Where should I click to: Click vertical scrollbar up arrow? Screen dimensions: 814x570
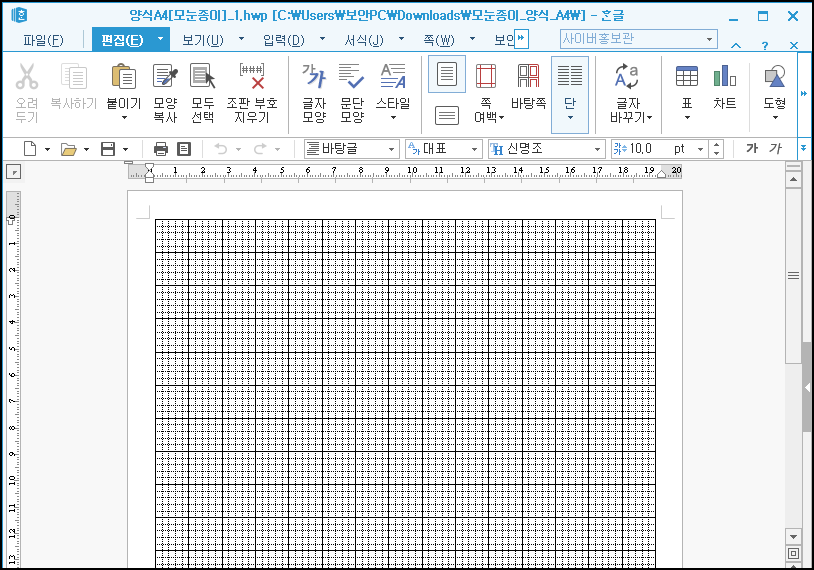click(x=793, y=180)
